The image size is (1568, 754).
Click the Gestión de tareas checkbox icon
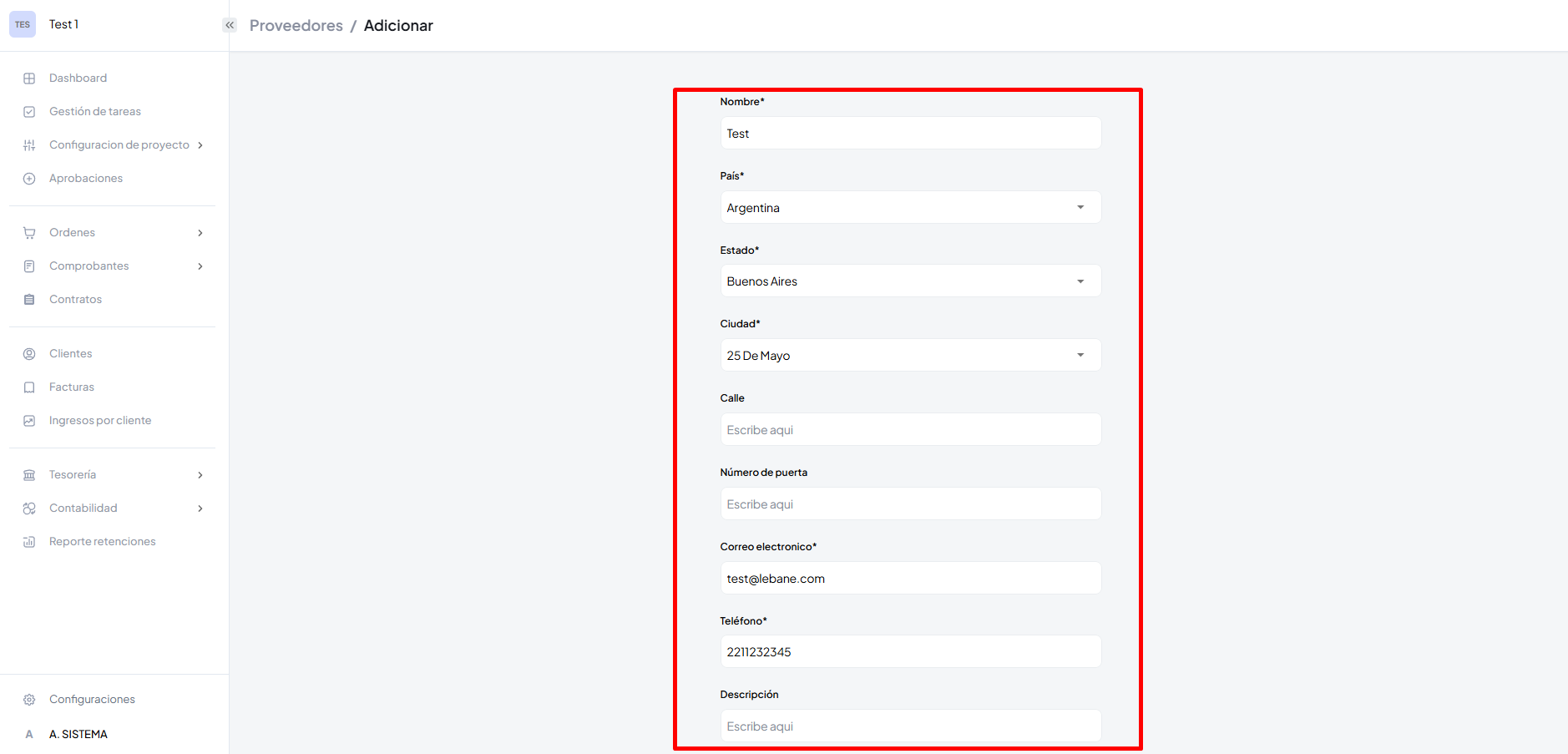[x=29, y=112]
